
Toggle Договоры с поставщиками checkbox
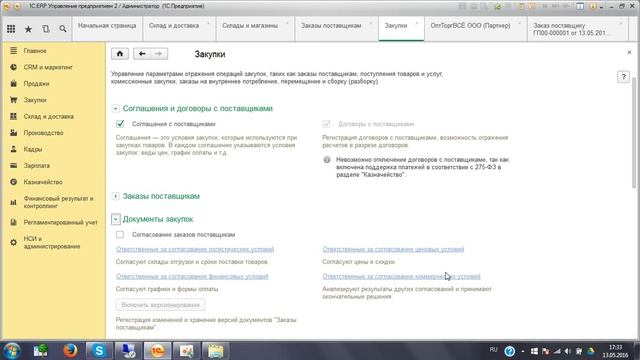tap(326, 124)
